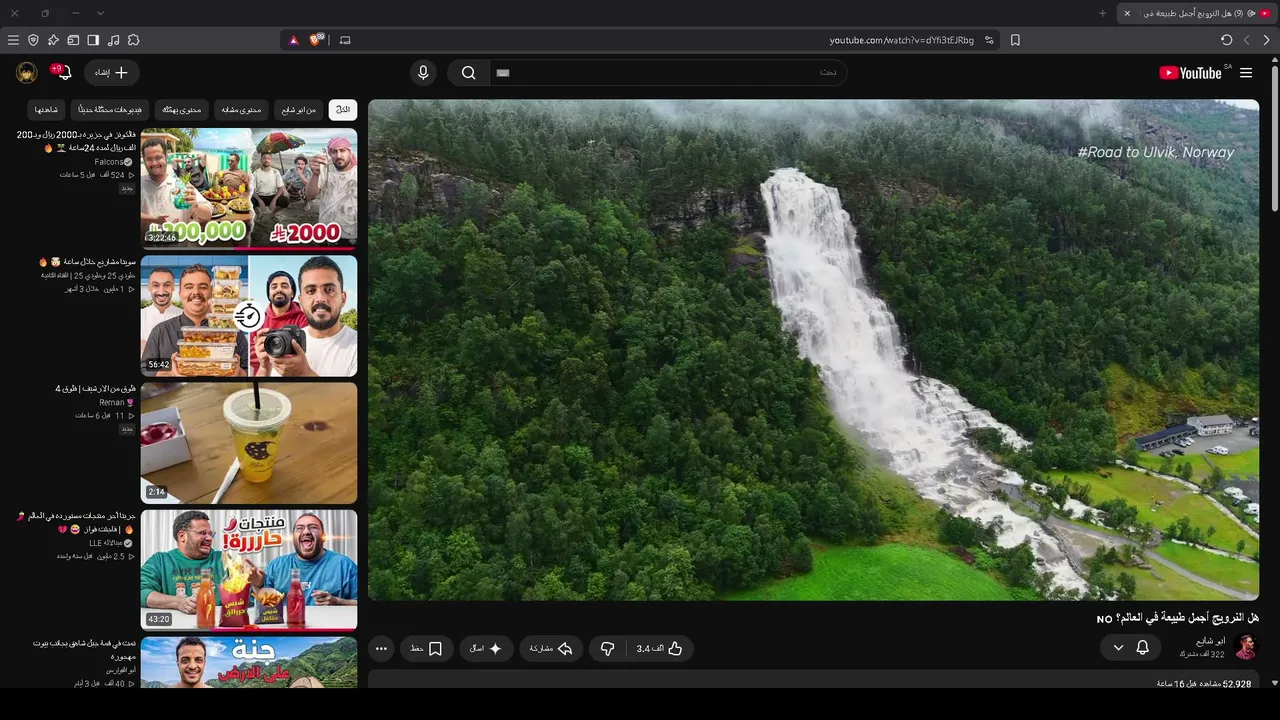This screenshot has height=720, width=1280.
Task: Open the account avatar menu
Action: click(27, 73)
